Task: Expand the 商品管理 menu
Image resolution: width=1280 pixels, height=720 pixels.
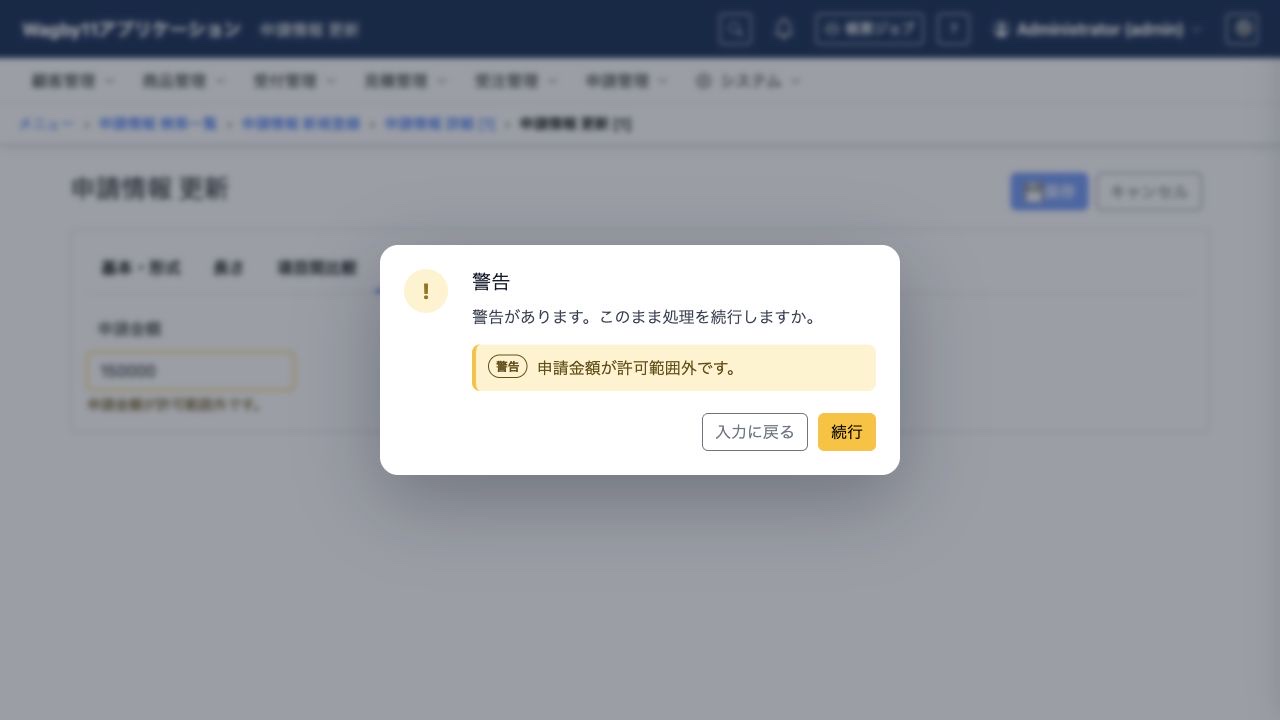Action: (184, 81)
